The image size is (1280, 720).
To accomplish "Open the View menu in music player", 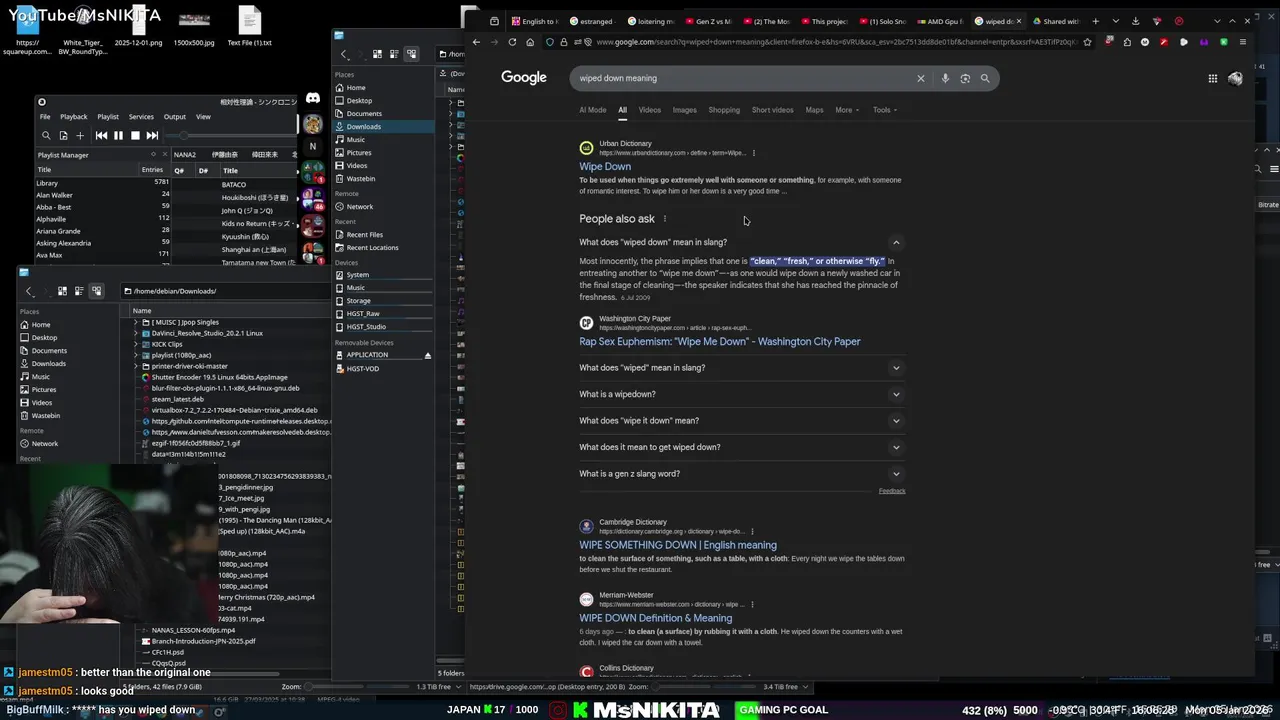I will point(203,116).
